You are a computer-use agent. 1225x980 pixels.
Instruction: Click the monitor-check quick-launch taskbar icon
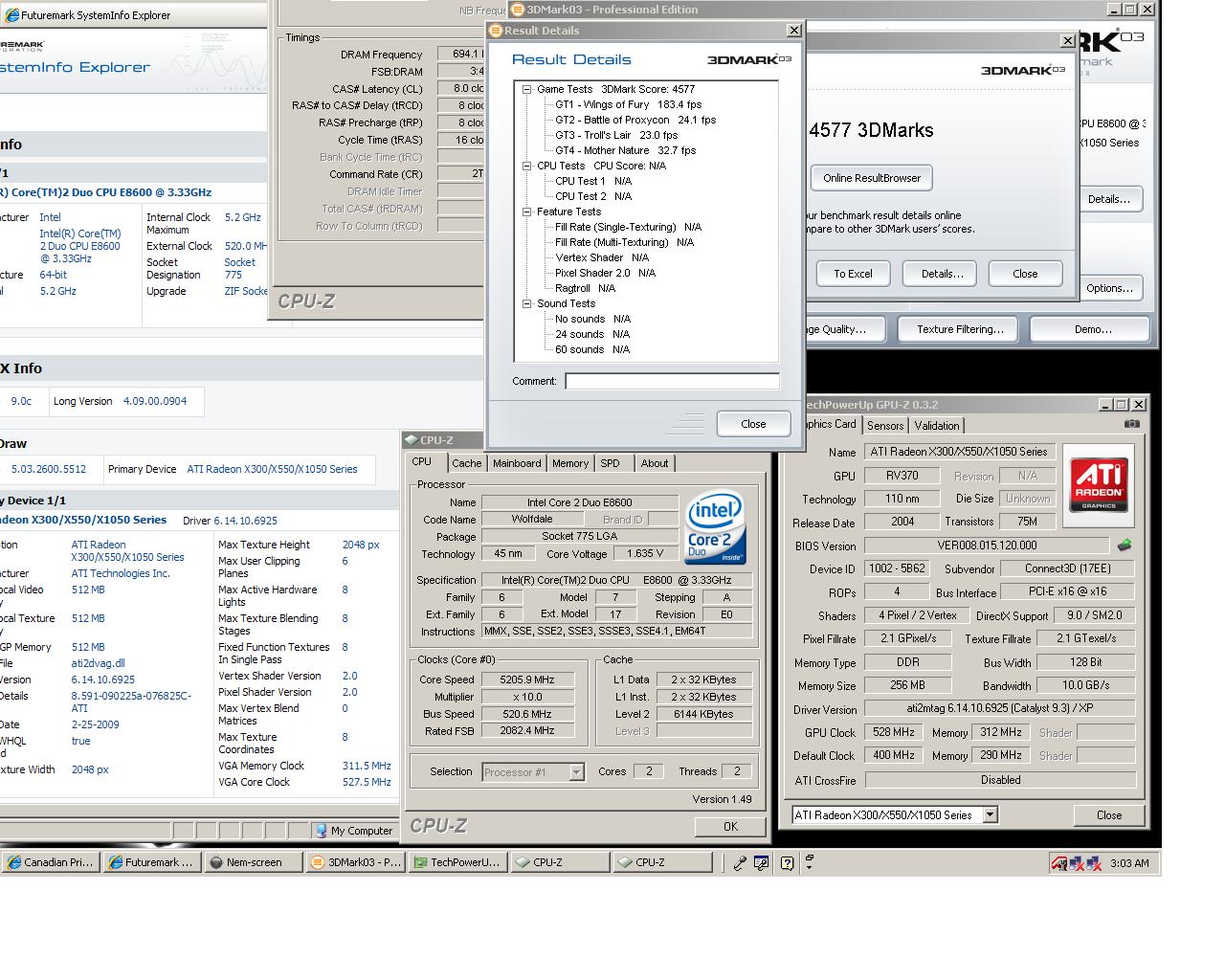tap(762, 862)
